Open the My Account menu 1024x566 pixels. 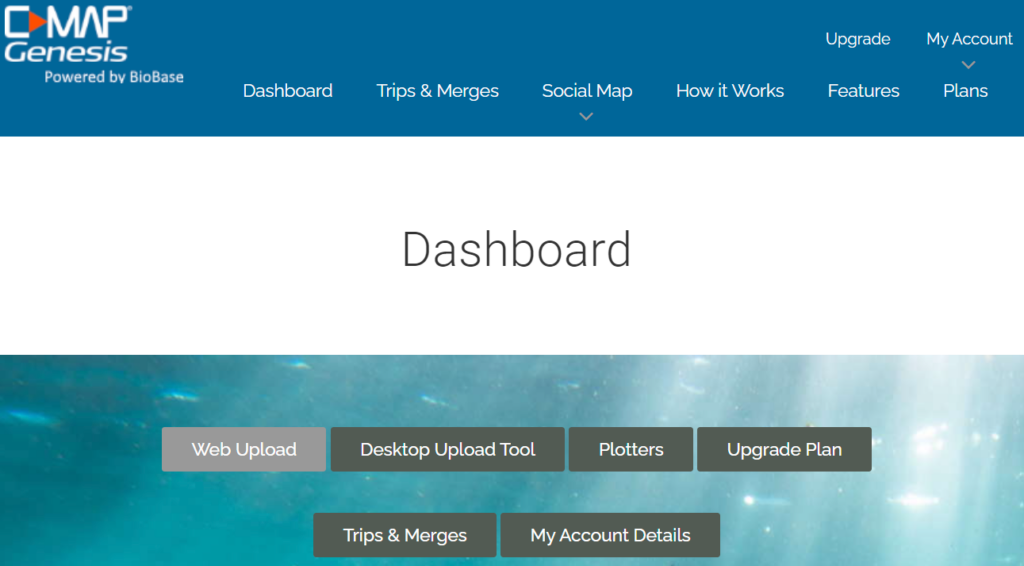click(x=969, y=39)
